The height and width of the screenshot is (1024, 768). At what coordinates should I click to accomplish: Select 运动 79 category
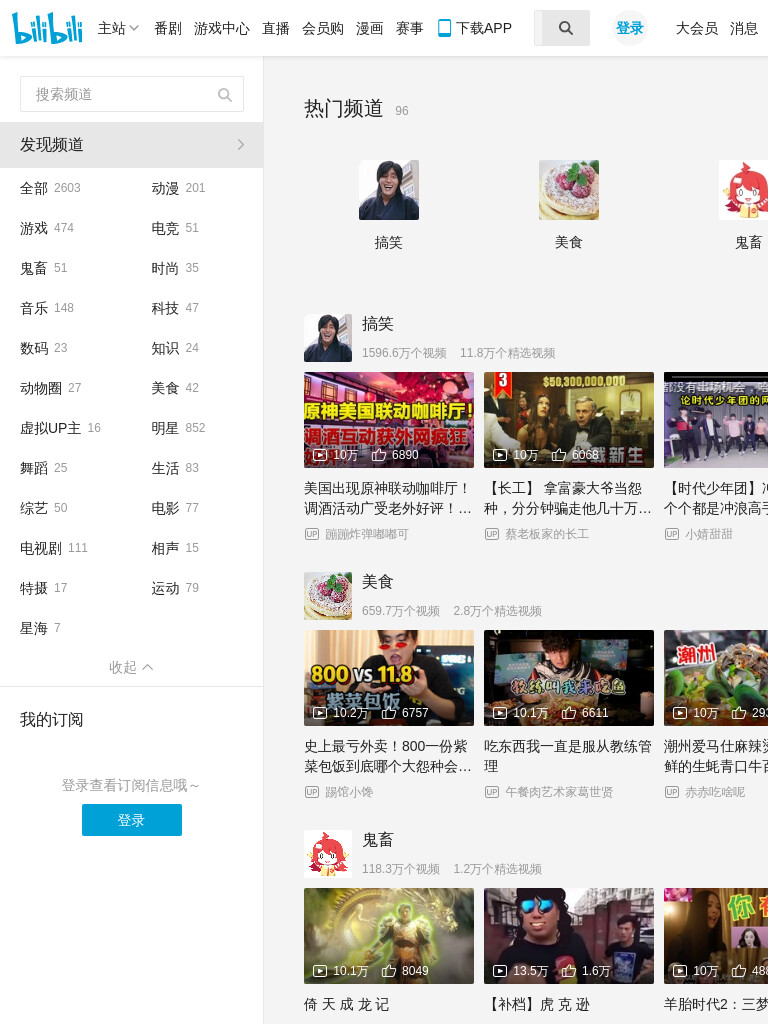(x=175, y=588)
